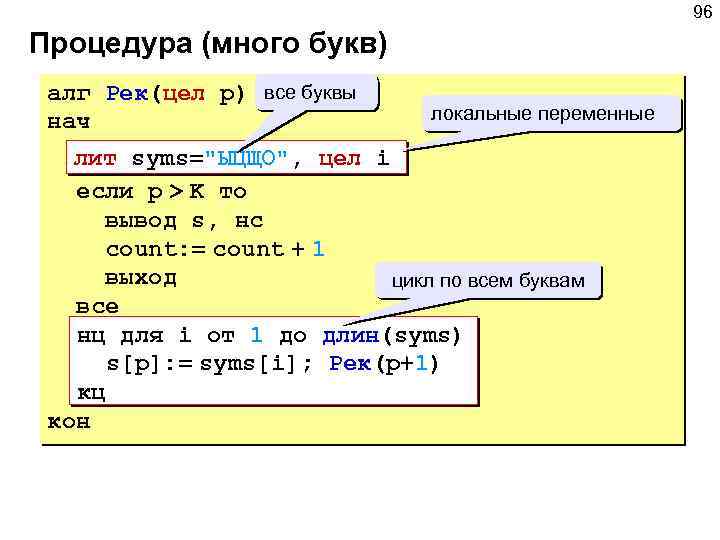The height and width of the screenshot is (540, 720).
Task: Click the condition line "если p > K то"
Action: point(161,192)
